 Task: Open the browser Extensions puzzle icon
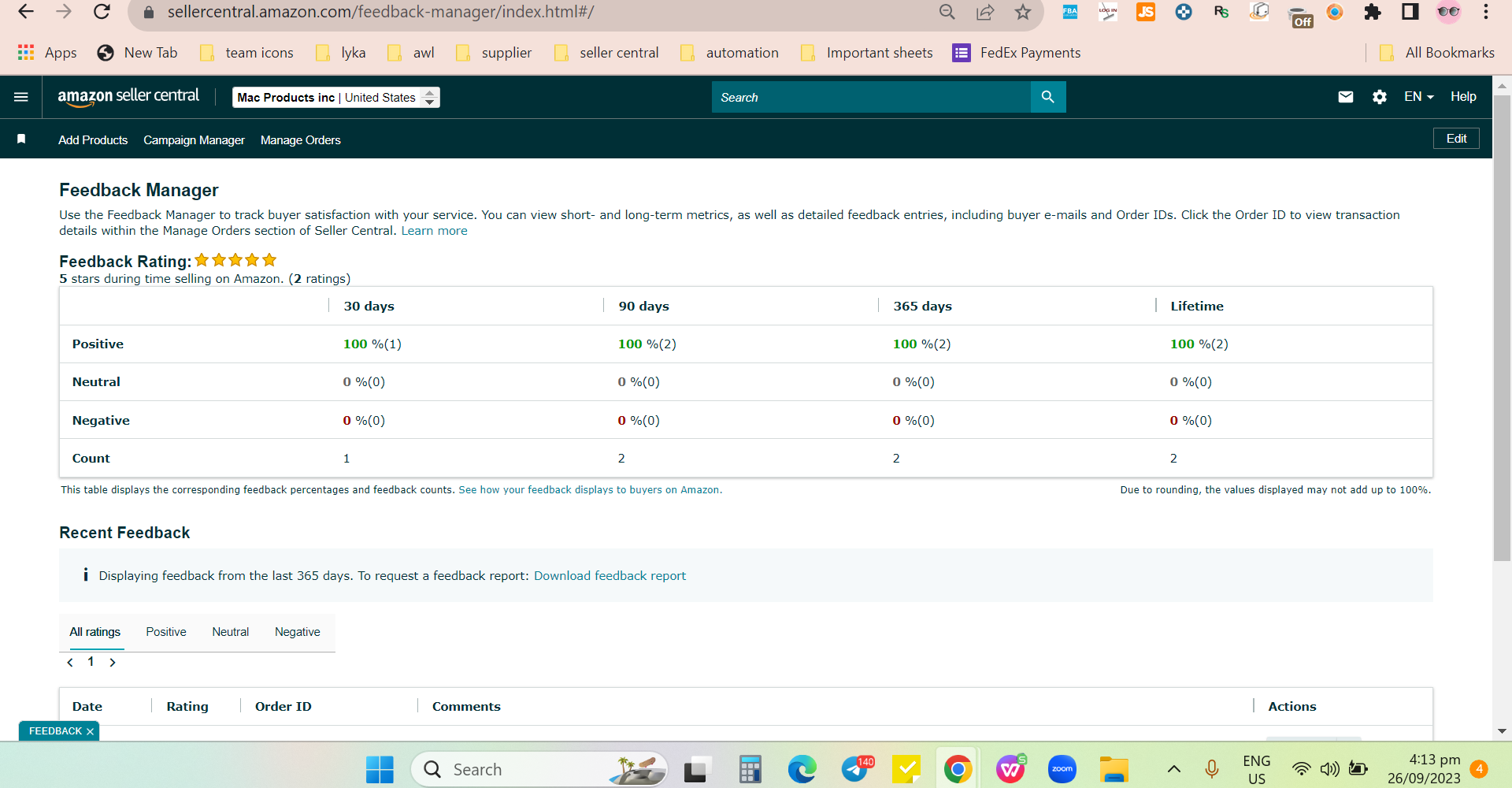(1373, 12)
